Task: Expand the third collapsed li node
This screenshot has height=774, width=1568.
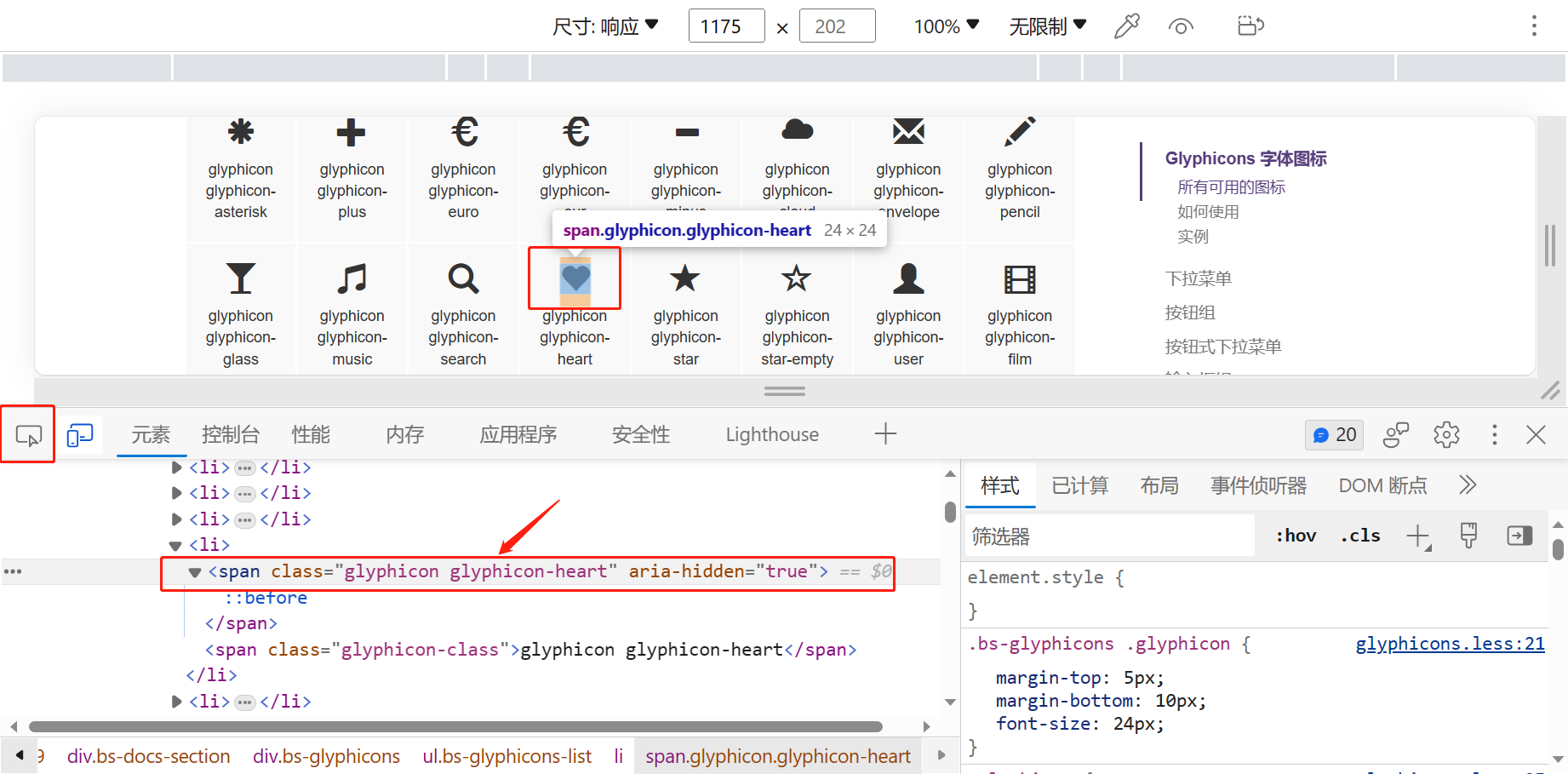Action: tap(177, 519)
